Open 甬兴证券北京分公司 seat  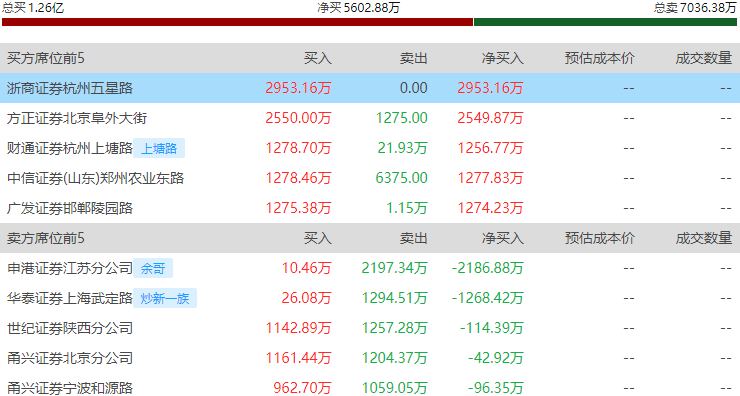tap(70, 358)
